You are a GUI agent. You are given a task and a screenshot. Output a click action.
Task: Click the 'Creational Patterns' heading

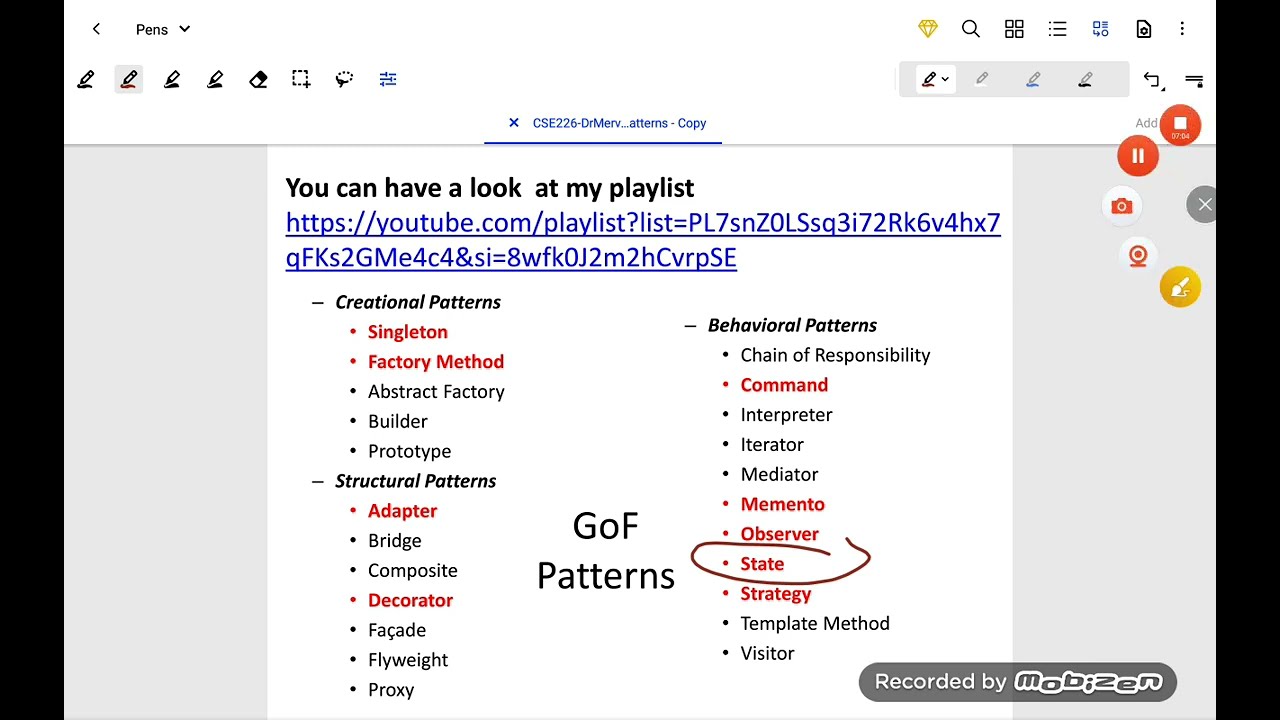click(417, 302)
